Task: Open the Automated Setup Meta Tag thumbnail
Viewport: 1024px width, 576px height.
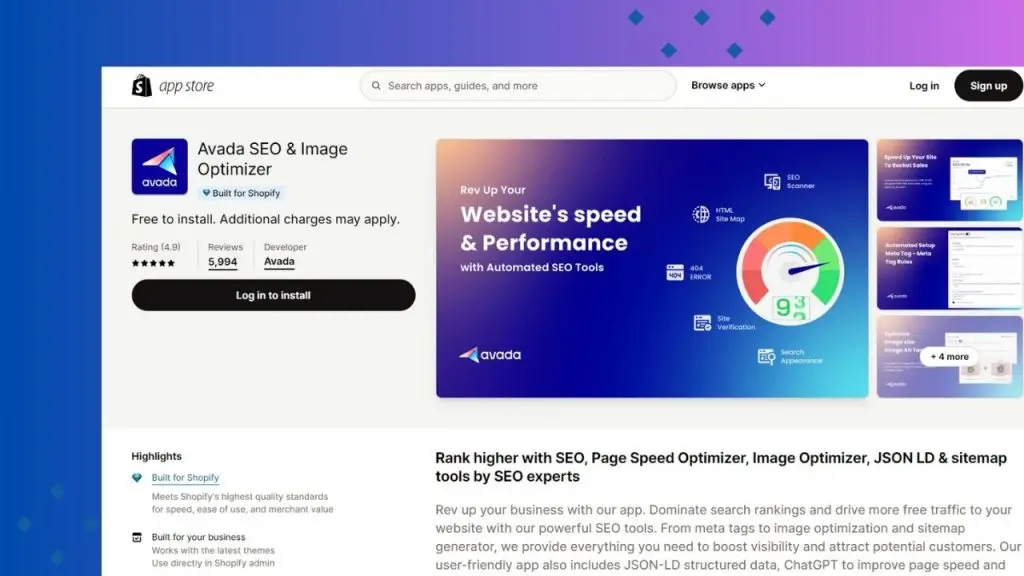Action: [x=950, y=268]
